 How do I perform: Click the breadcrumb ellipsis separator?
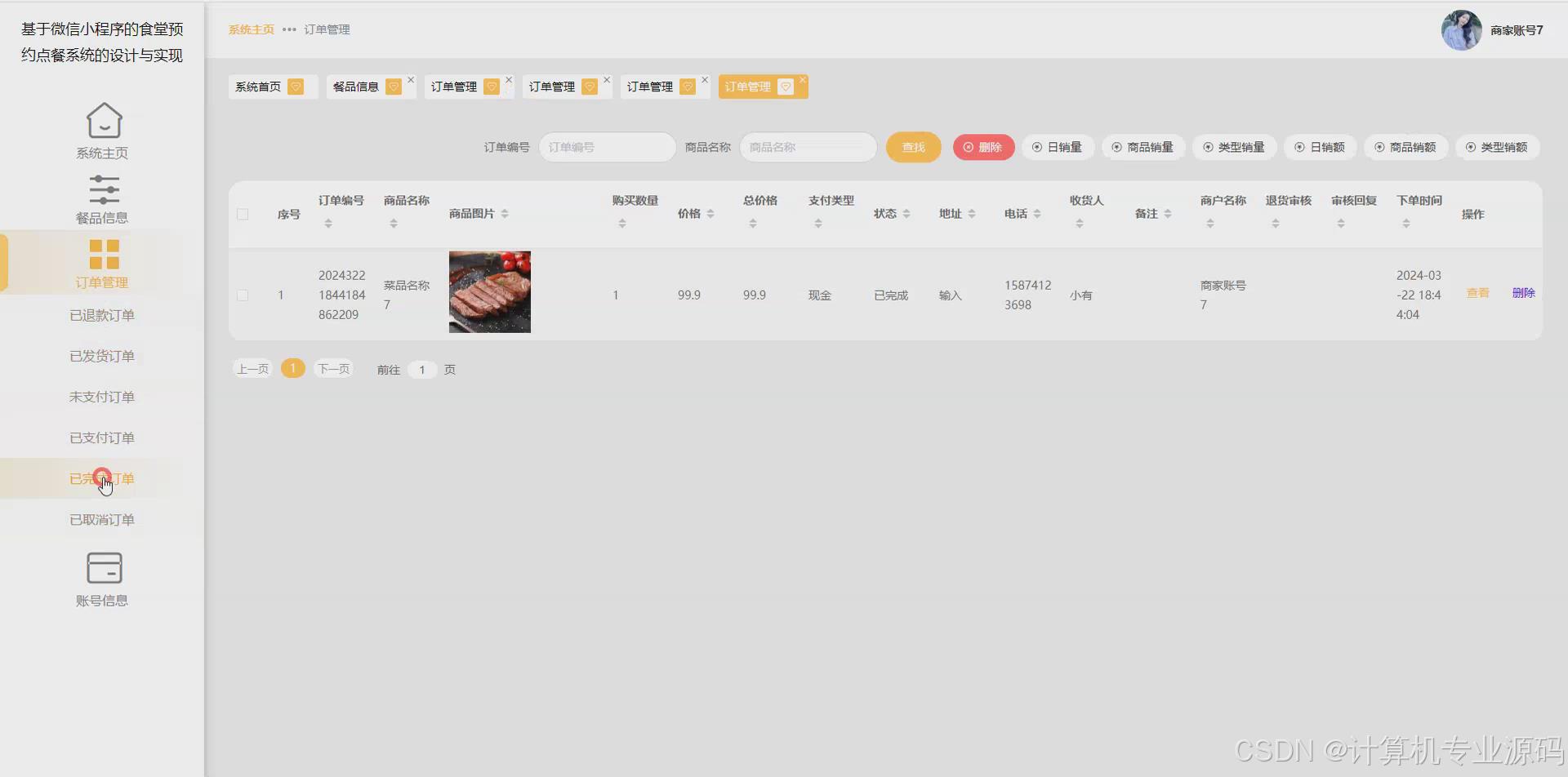(289, 29)
